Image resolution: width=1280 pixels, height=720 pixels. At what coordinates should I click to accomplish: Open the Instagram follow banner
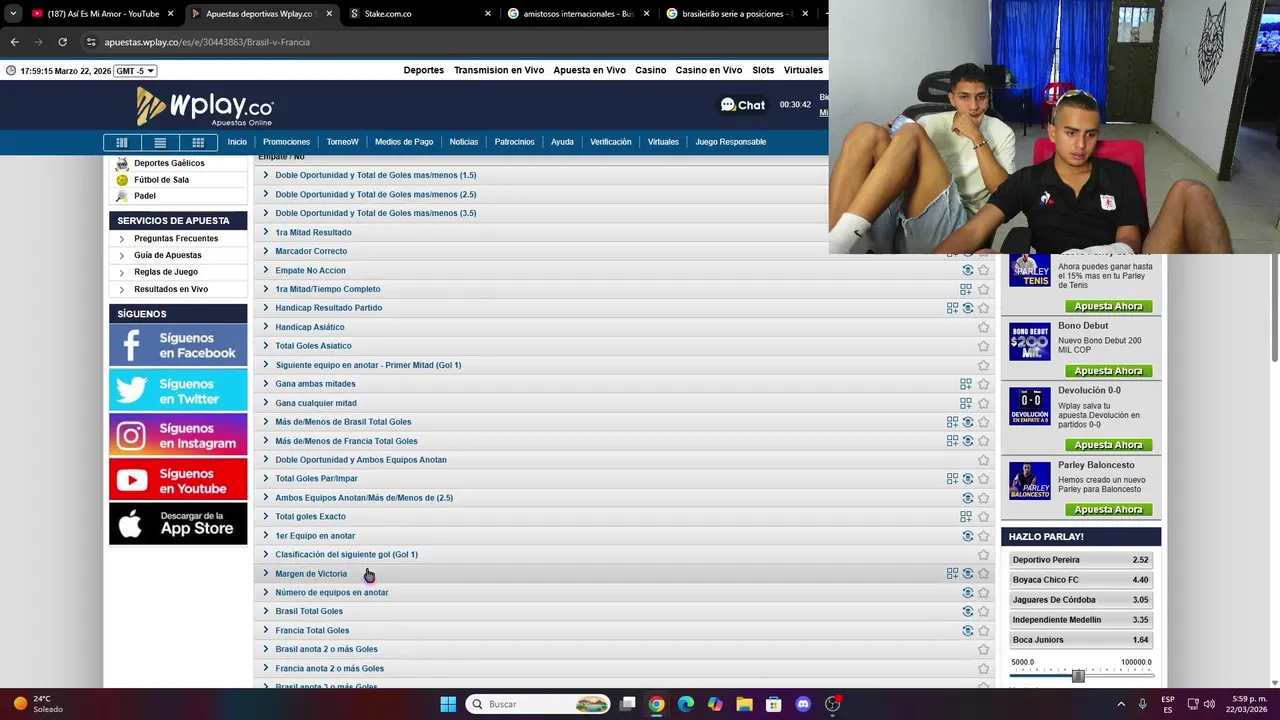pos(178,435)
